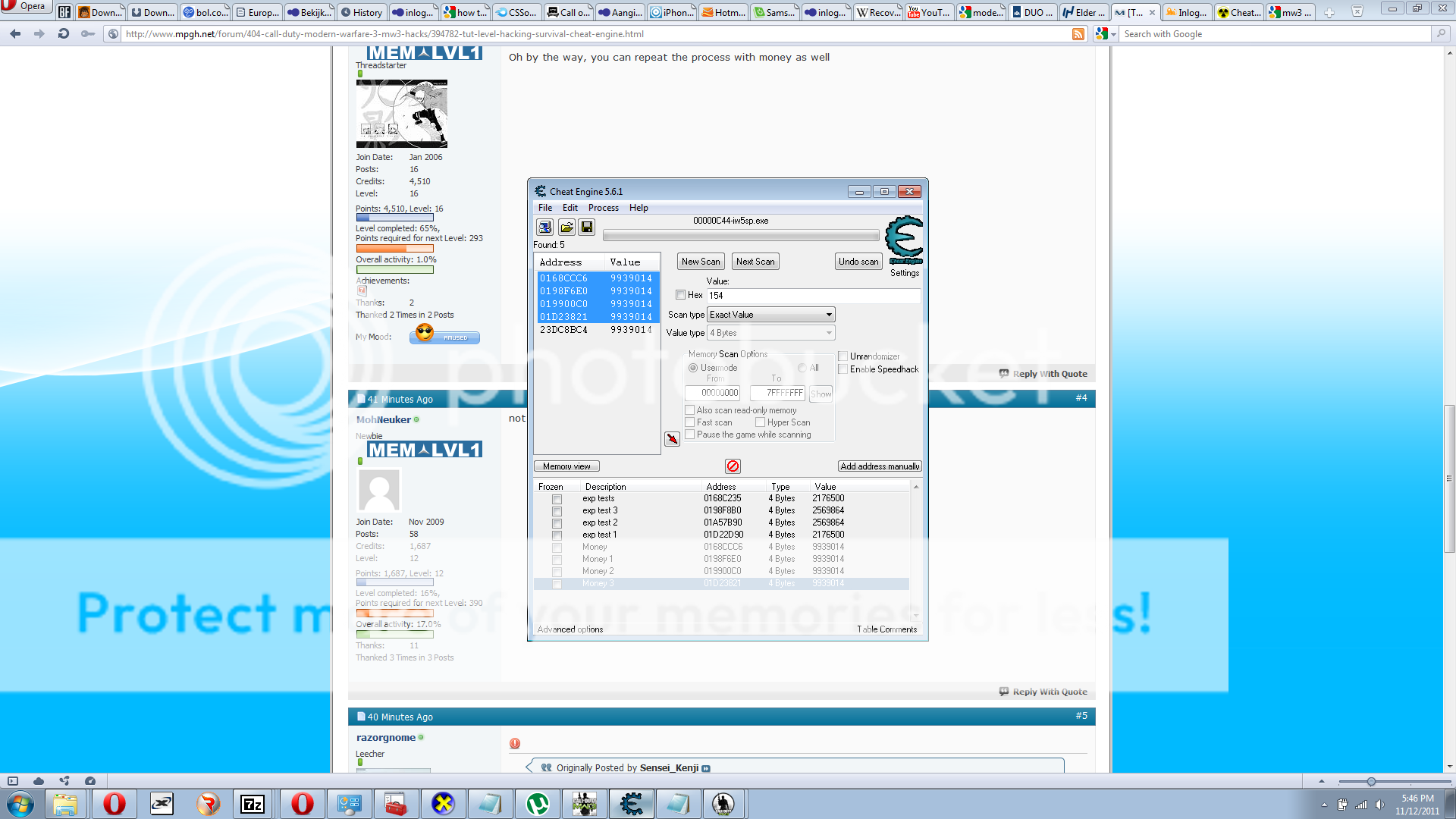
Task: Click Add address manually button
Action: point(880,466)
